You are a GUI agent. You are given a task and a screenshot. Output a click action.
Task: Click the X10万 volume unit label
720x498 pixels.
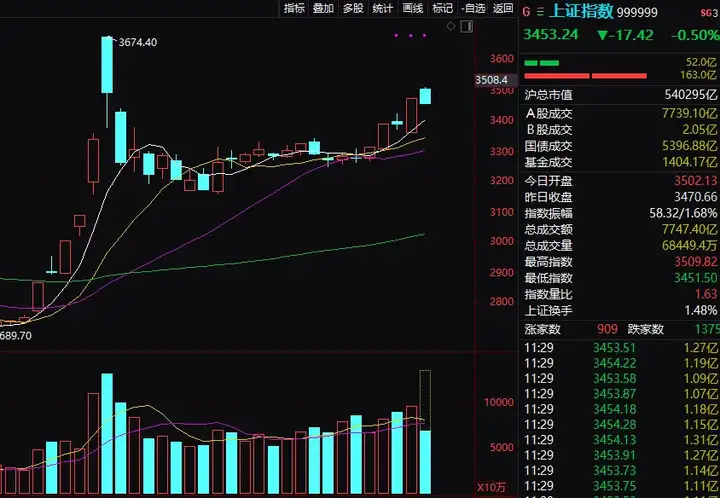tap(491, 487)
